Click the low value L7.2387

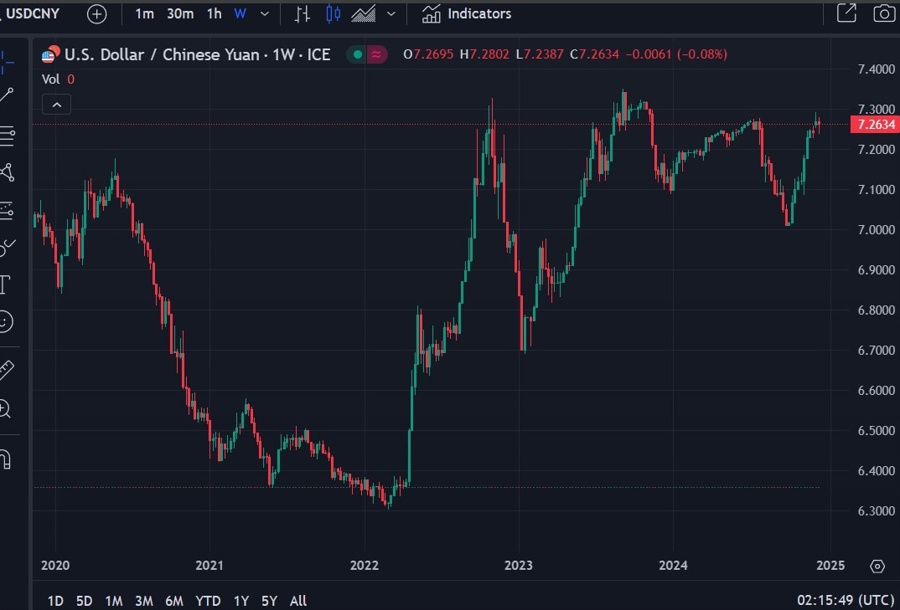(x=540, y=55)
